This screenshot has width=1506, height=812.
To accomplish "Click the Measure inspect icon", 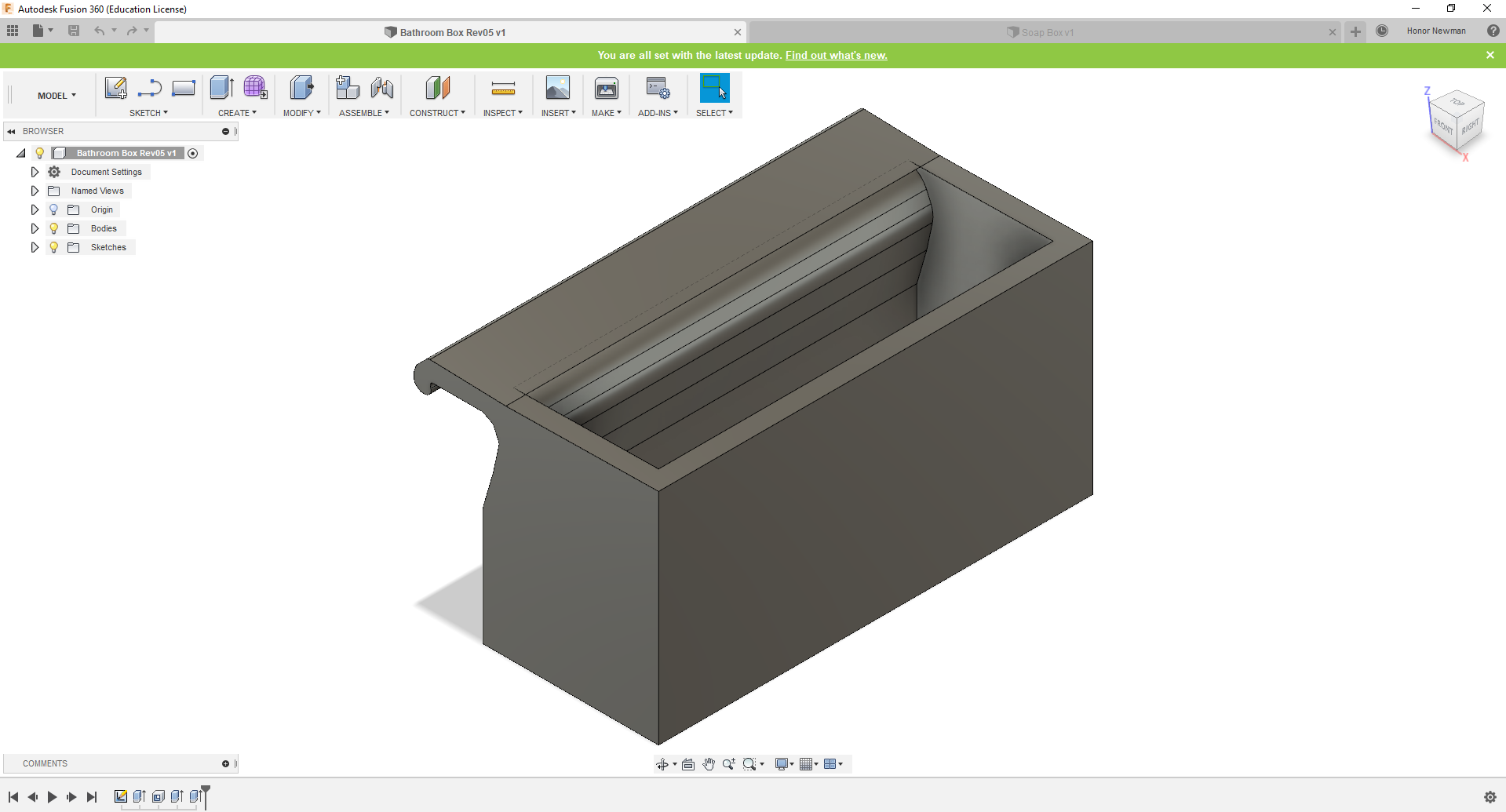I will pos(503,88).
